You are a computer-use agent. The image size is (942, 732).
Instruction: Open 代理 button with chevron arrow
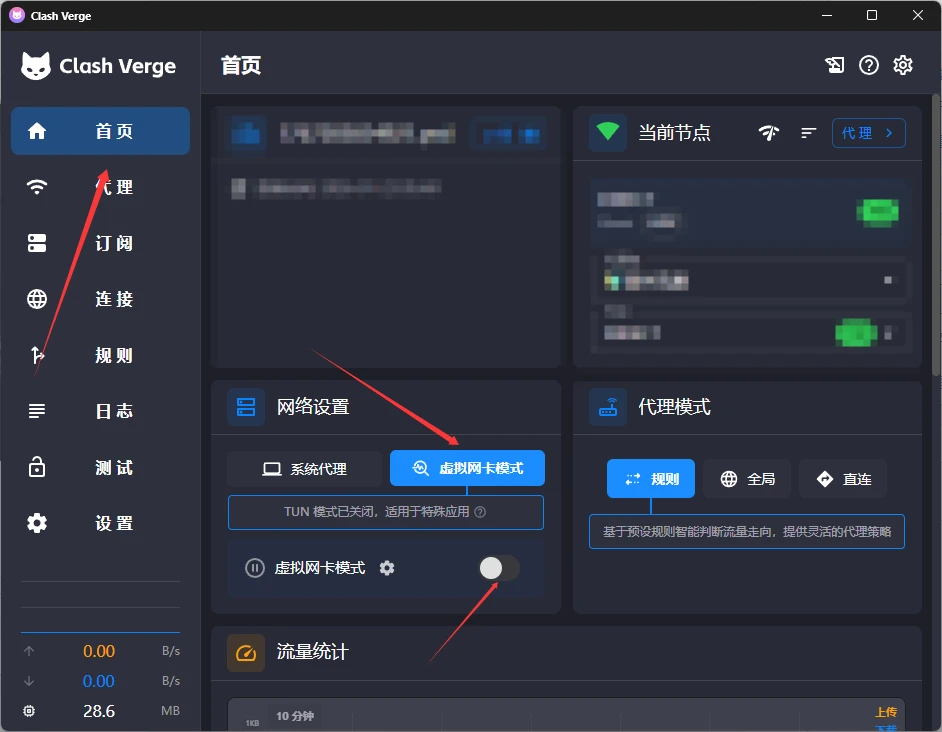pyautogui.click(x=868, y=133)
